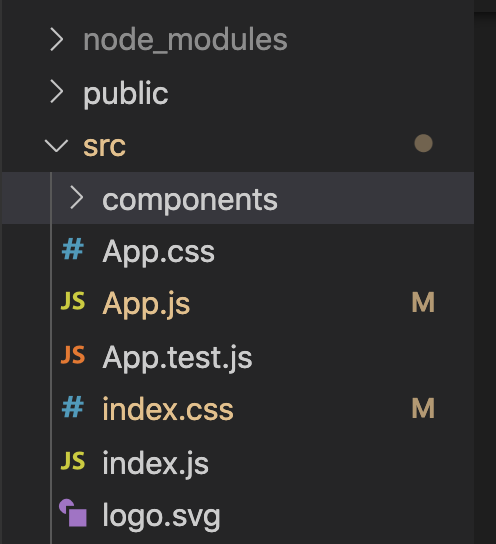Click the purple SVG icon for logo.svg
The height and width of the screenshot is (544, 496).
pyautogui.click(x=73, y=513)
